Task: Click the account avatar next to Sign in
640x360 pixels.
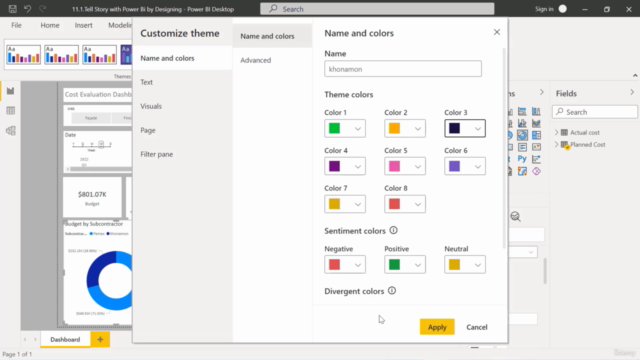Action: click(562, 9)
